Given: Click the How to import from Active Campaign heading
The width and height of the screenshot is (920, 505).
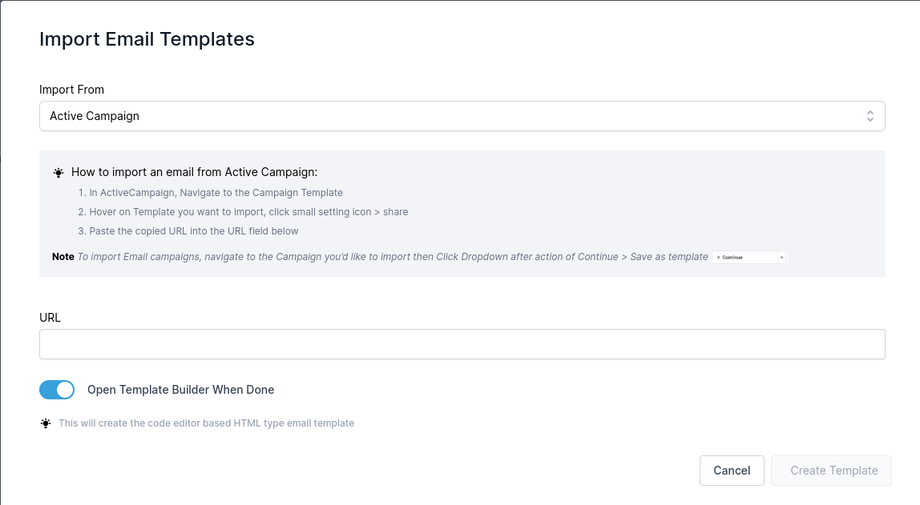Looking at the screenshot, I should pyautogui.click(x=194, y=172).
